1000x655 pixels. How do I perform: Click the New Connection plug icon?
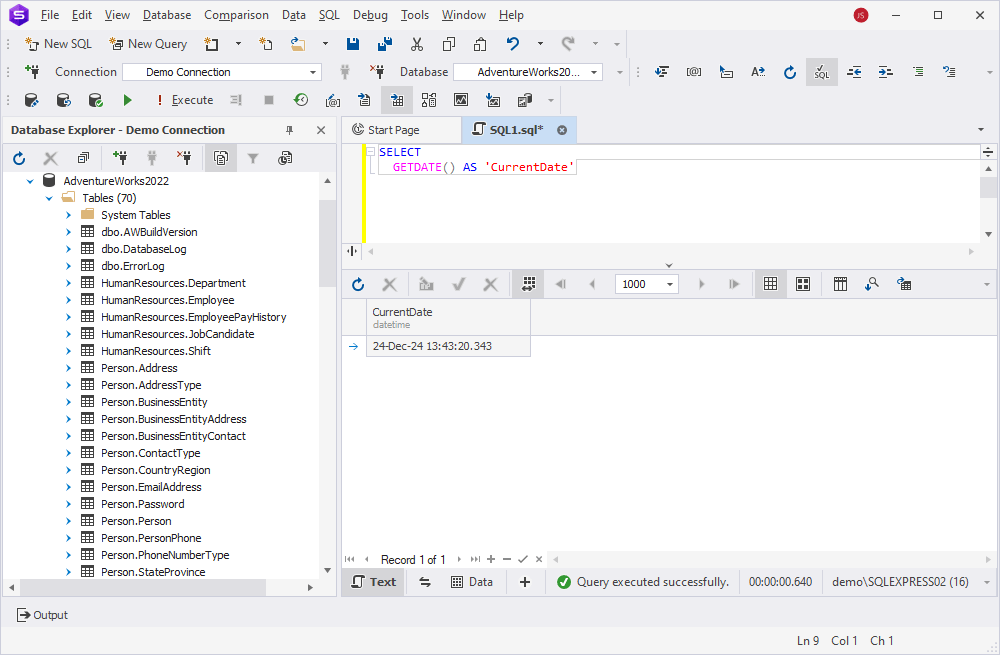pos(32,71)
